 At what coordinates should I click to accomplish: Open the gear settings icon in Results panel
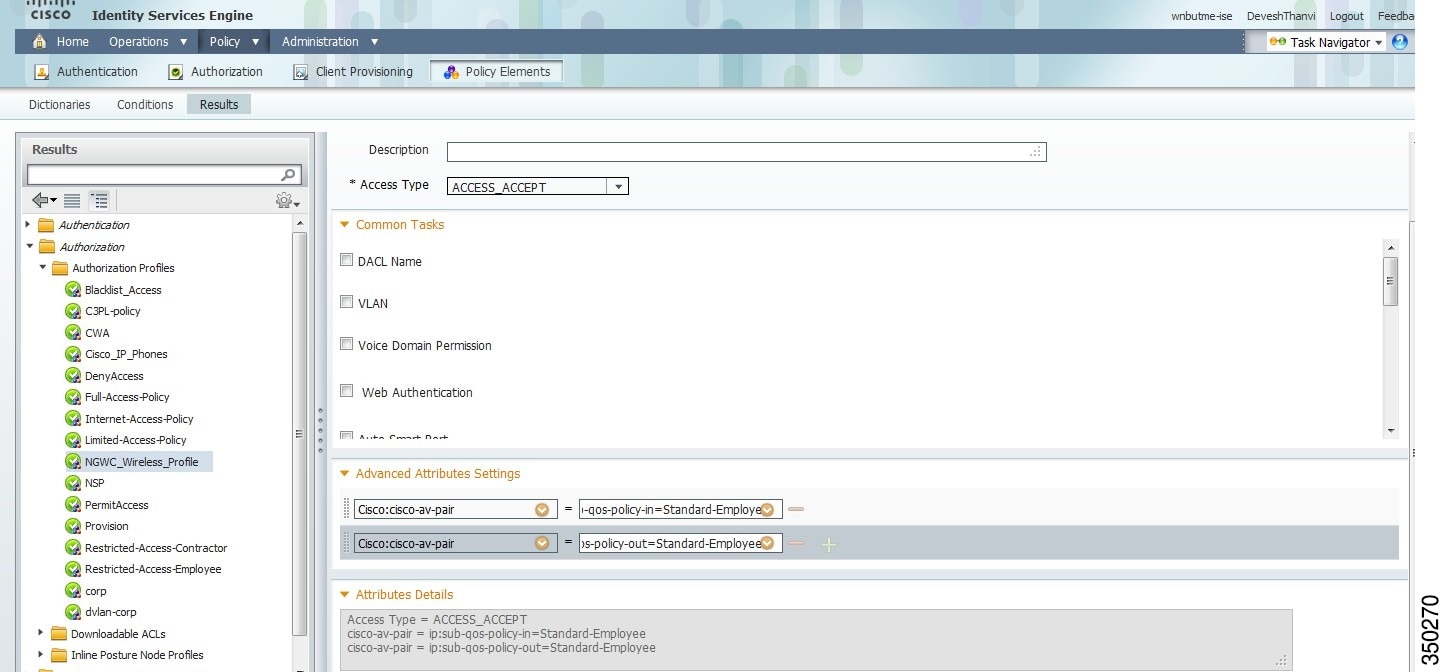(285, 200)
